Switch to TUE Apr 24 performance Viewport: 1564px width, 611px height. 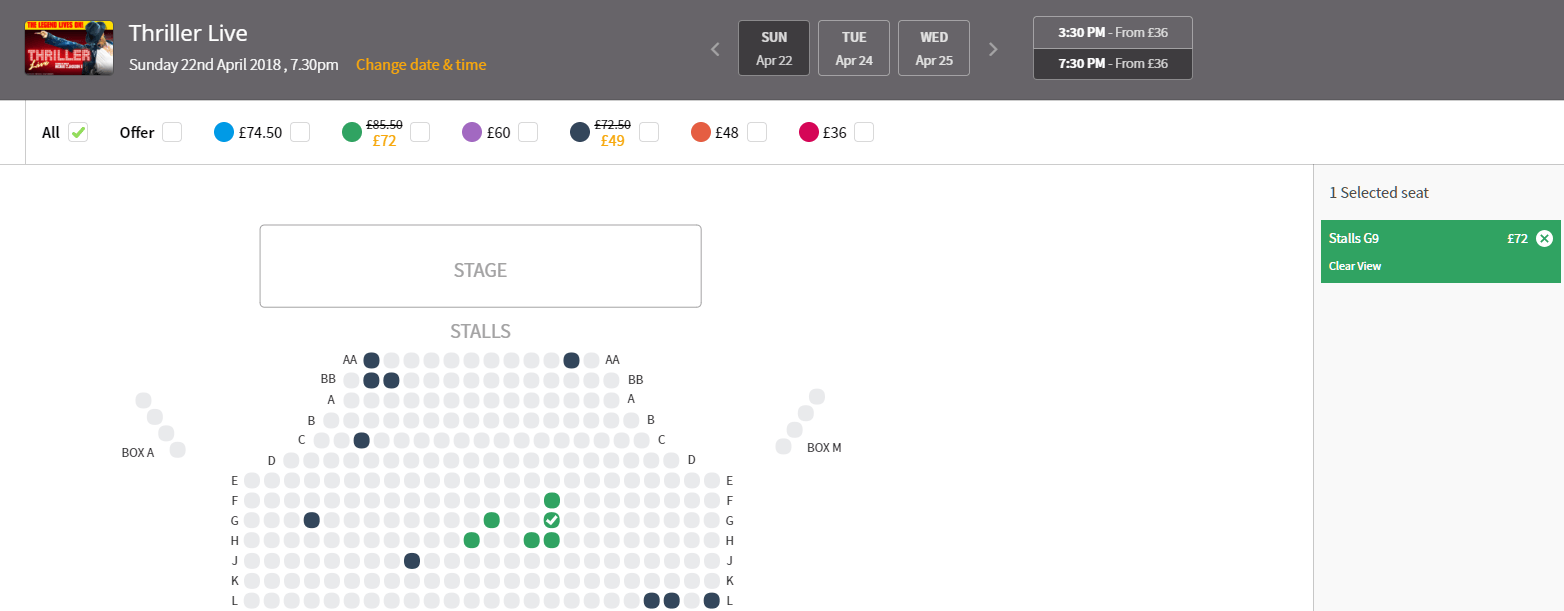tap(853, 47)
